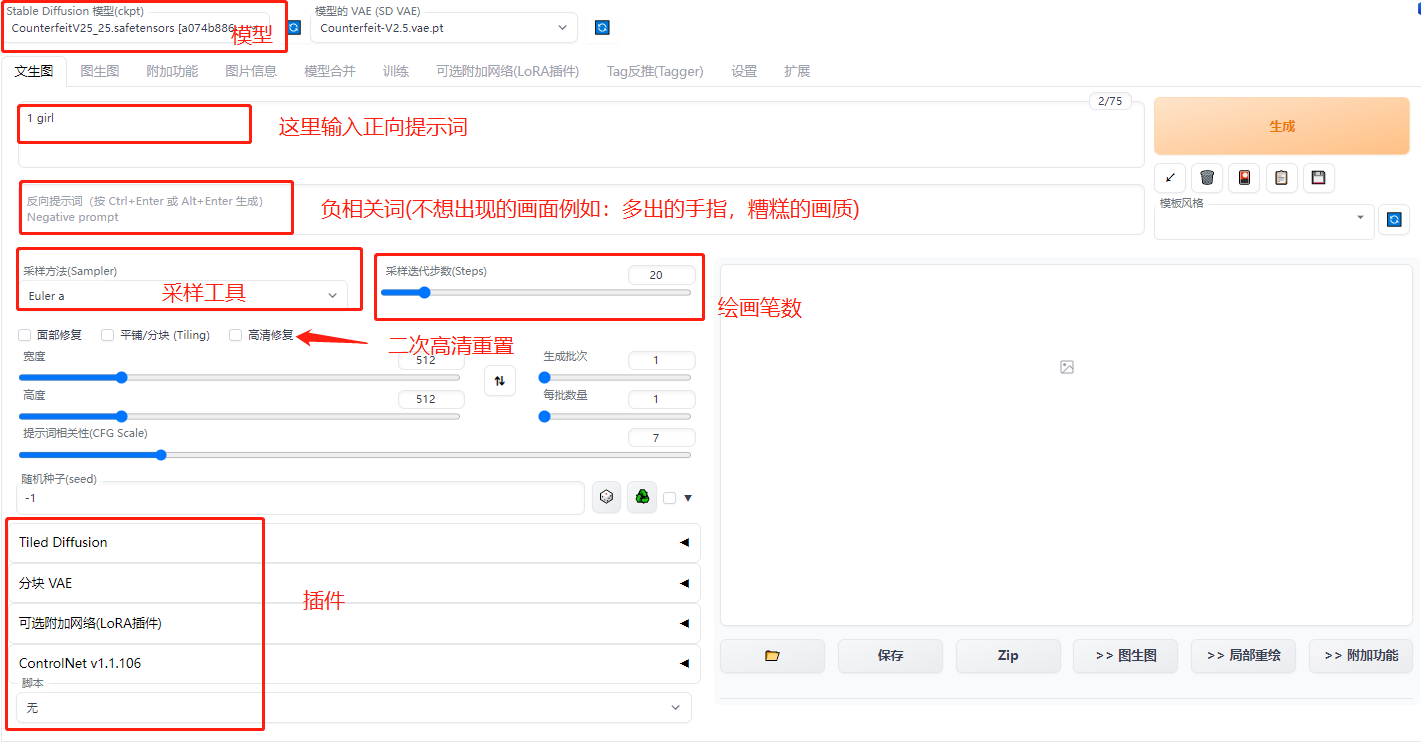
Task: Click the 随机种子 seed input field
Action: click(x=301, y=498)
